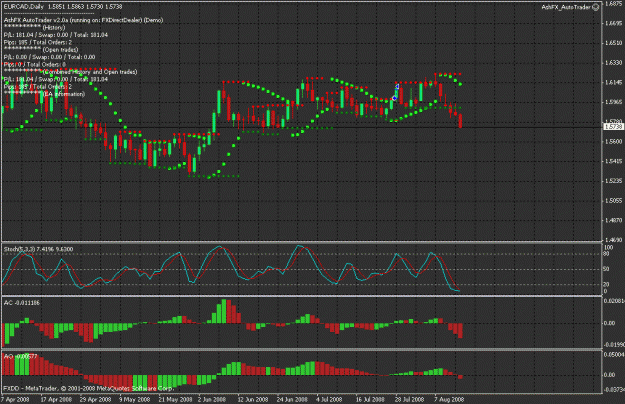Image resolution: width=625 pixels, height=404 pixels.
Task: Select the (Combined History and Open trades) heading
Action: [90, 72]
